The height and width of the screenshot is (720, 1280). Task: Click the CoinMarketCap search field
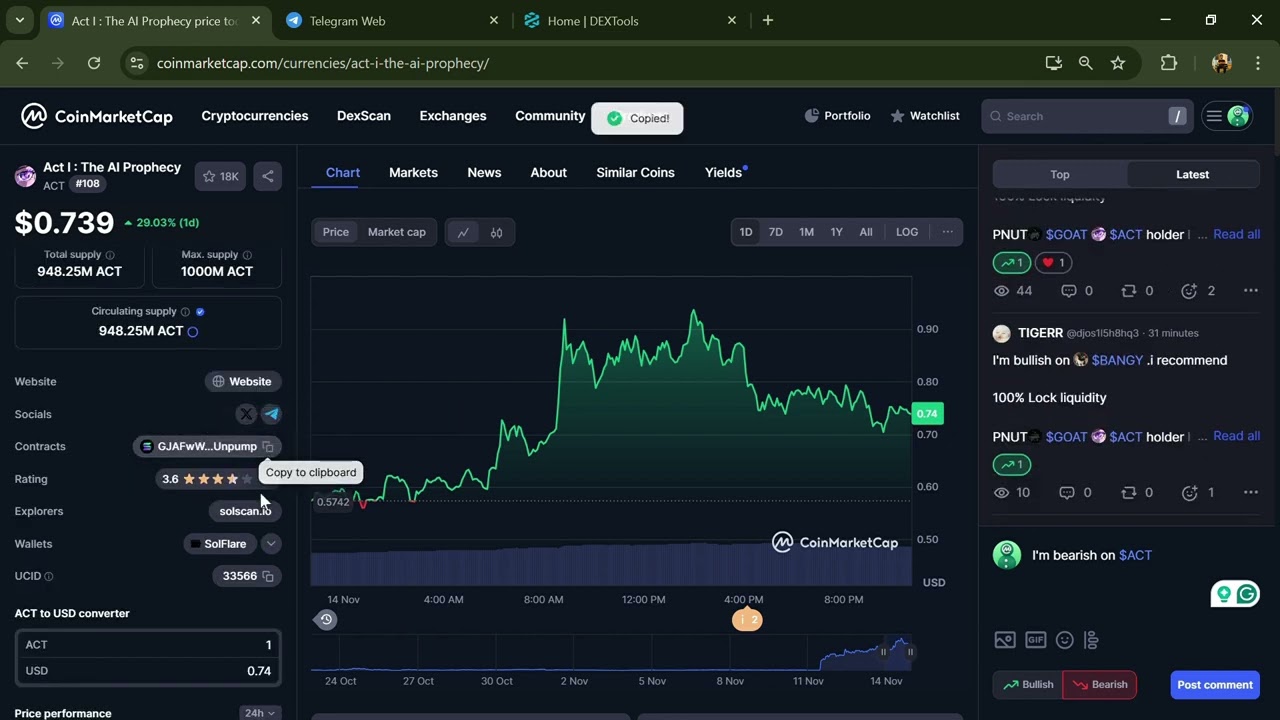click(x=1087, y=116)
